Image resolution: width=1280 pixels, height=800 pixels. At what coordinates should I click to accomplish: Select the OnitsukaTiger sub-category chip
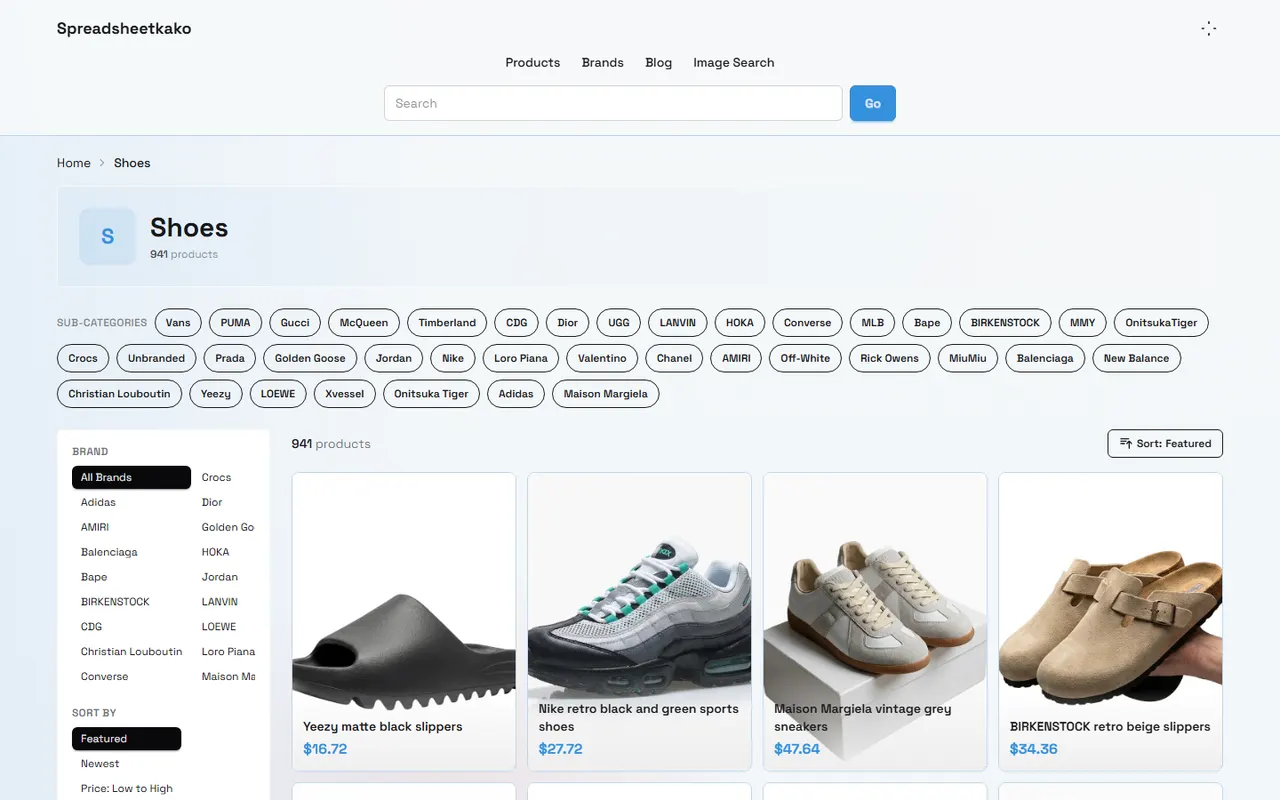pyautogui.click(x=1161, y=323)
